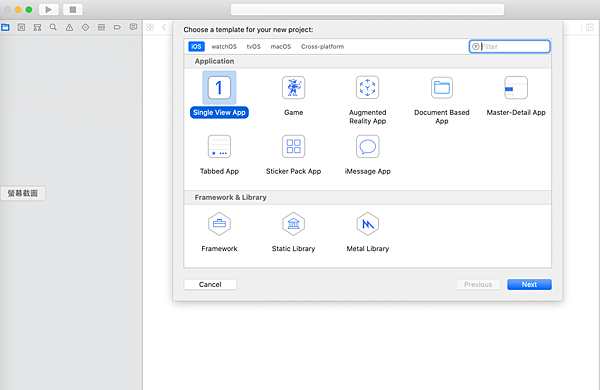Click the 螢幕截圖 tooltip label
Viewport: 600px width, 390px height.
pyautogui.click(x=23, y=193)
